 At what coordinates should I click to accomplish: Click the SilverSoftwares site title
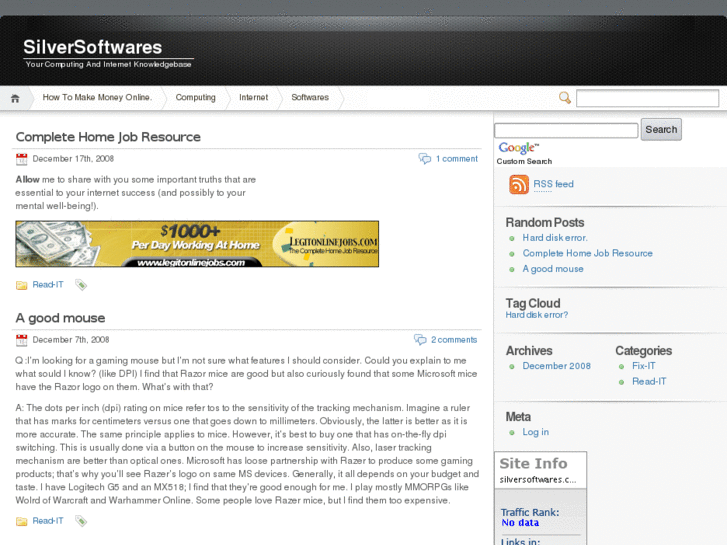click(x=93, y=47)
